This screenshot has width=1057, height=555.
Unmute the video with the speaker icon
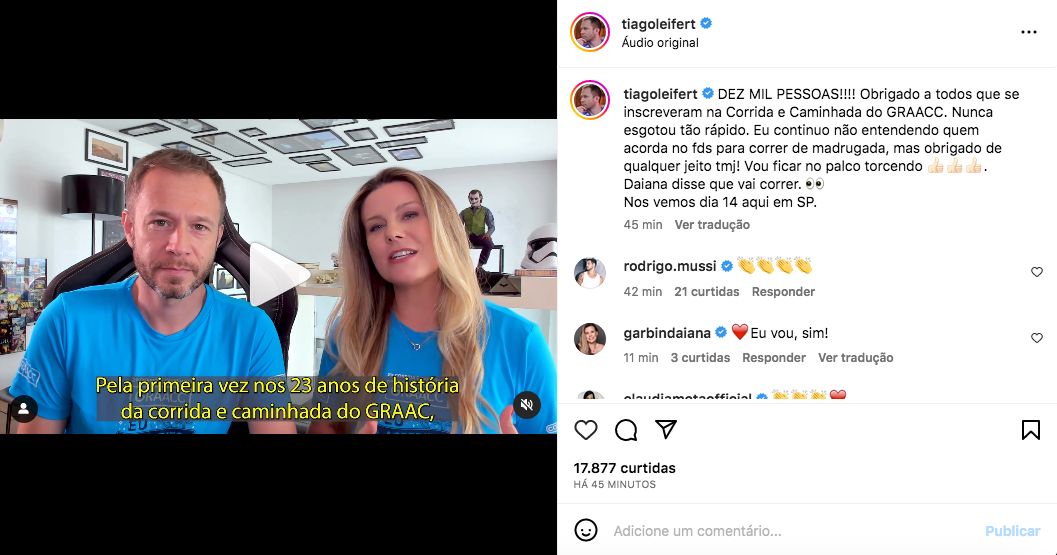tap(527, 405)
